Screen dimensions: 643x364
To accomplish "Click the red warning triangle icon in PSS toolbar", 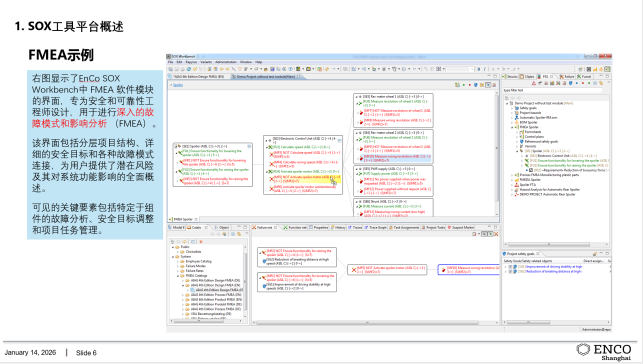I will [x=534, y=83].
